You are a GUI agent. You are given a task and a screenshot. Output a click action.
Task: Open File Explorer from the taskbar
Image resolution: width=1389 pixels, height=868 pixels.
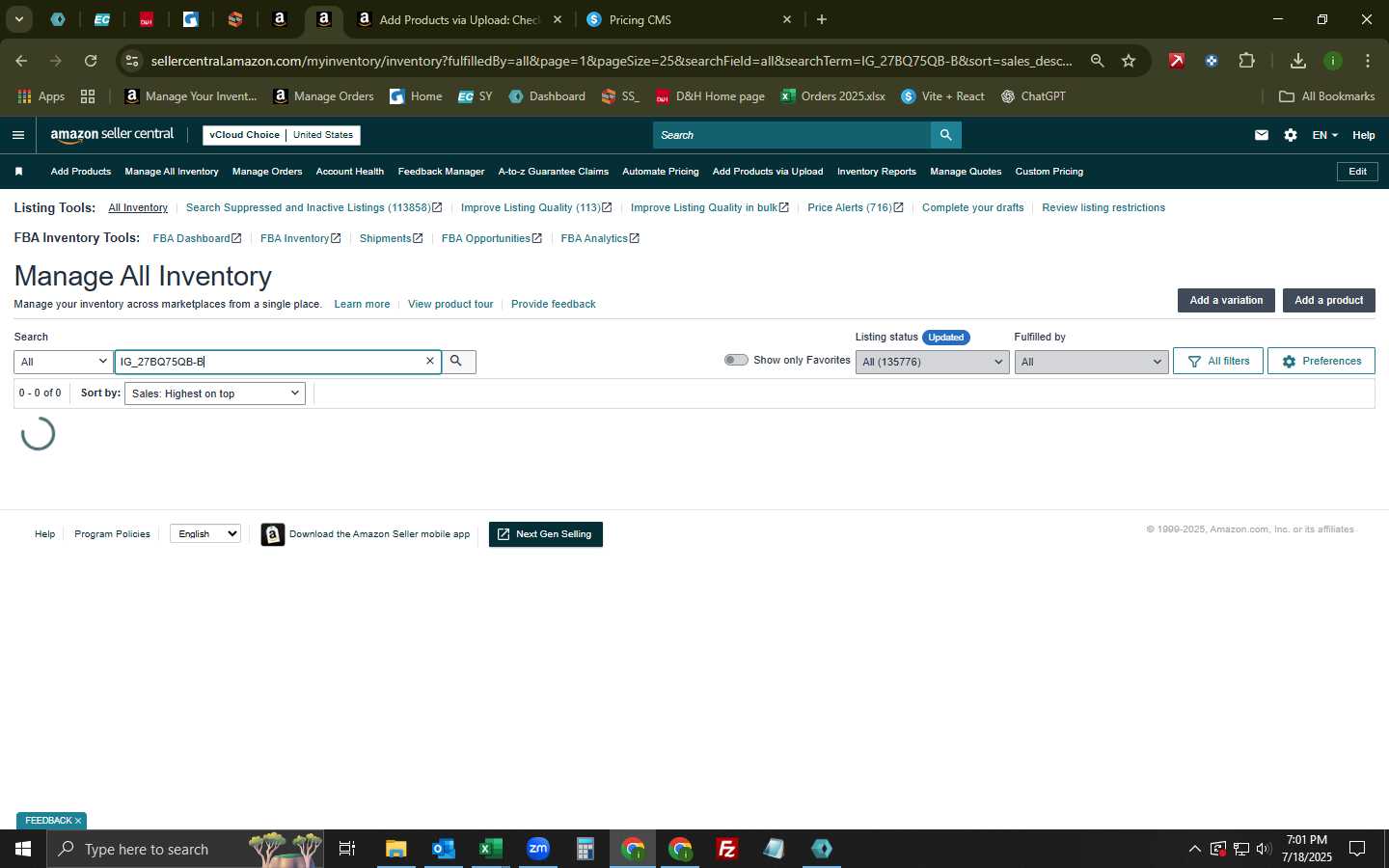pos(395,849)
